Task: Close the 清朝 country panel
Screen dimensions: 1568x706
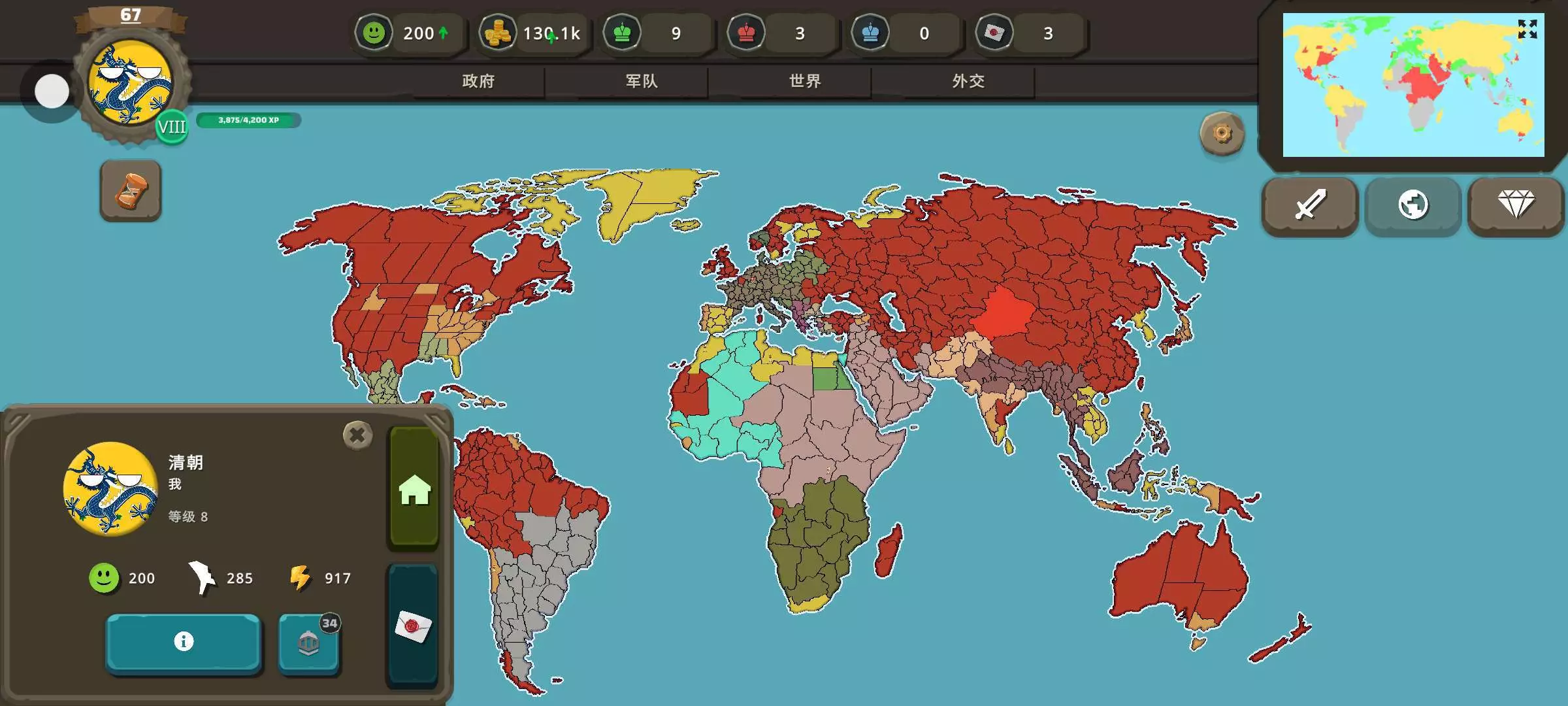Action: coord(357,435)
